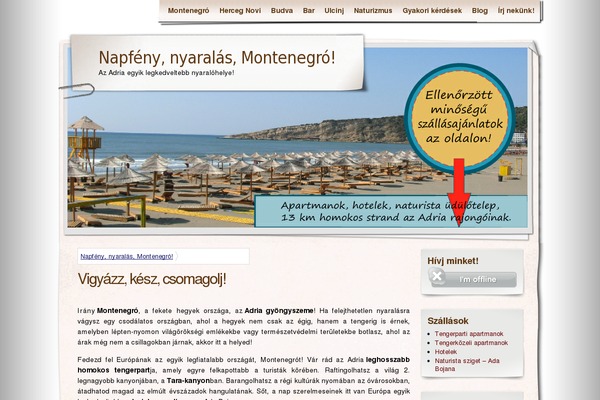Click the Hívj minket! widget title

pyautogui.click(x=453, y=261)
